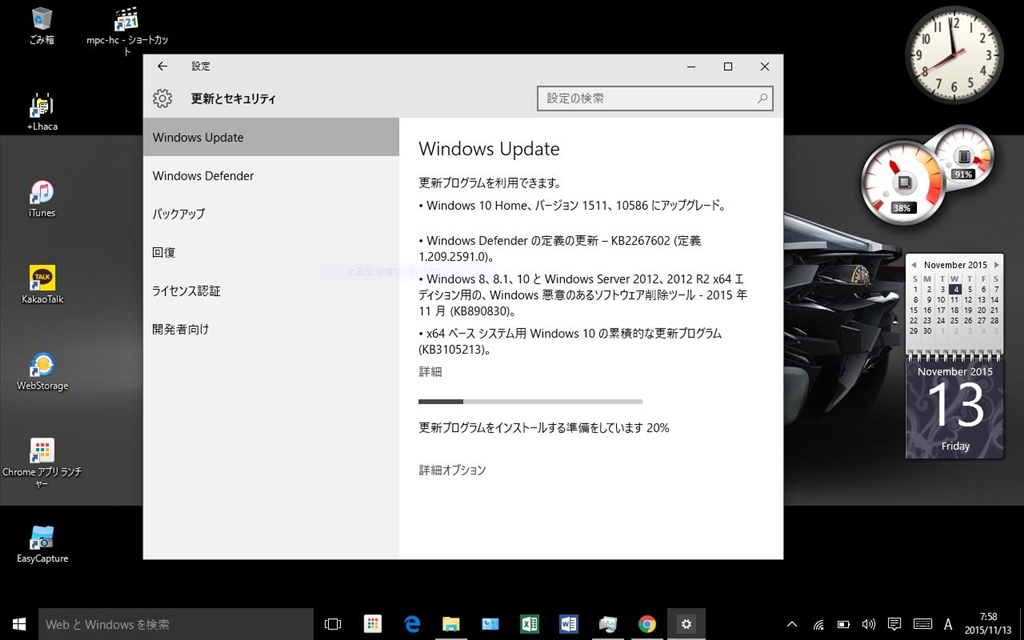Image resolution: width=1024 pixels, height=640 pixels.
Task: Click the taskbar clock showing 7:58
Action: click(x=988, y=624)
